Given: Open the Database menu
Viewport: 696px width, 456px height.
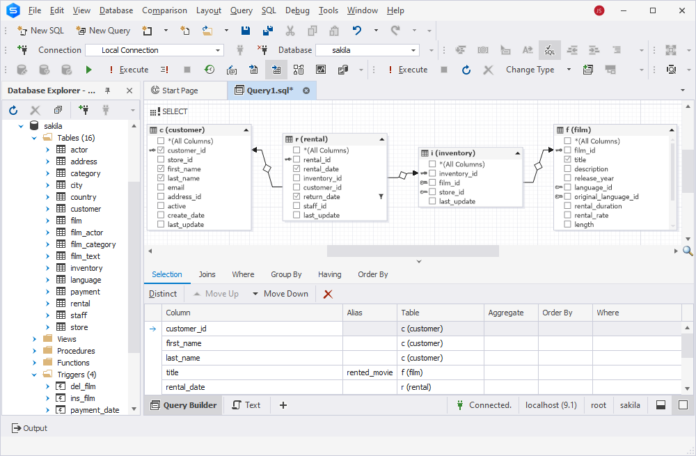Looking at the screenshot, I should pos(115,10).
